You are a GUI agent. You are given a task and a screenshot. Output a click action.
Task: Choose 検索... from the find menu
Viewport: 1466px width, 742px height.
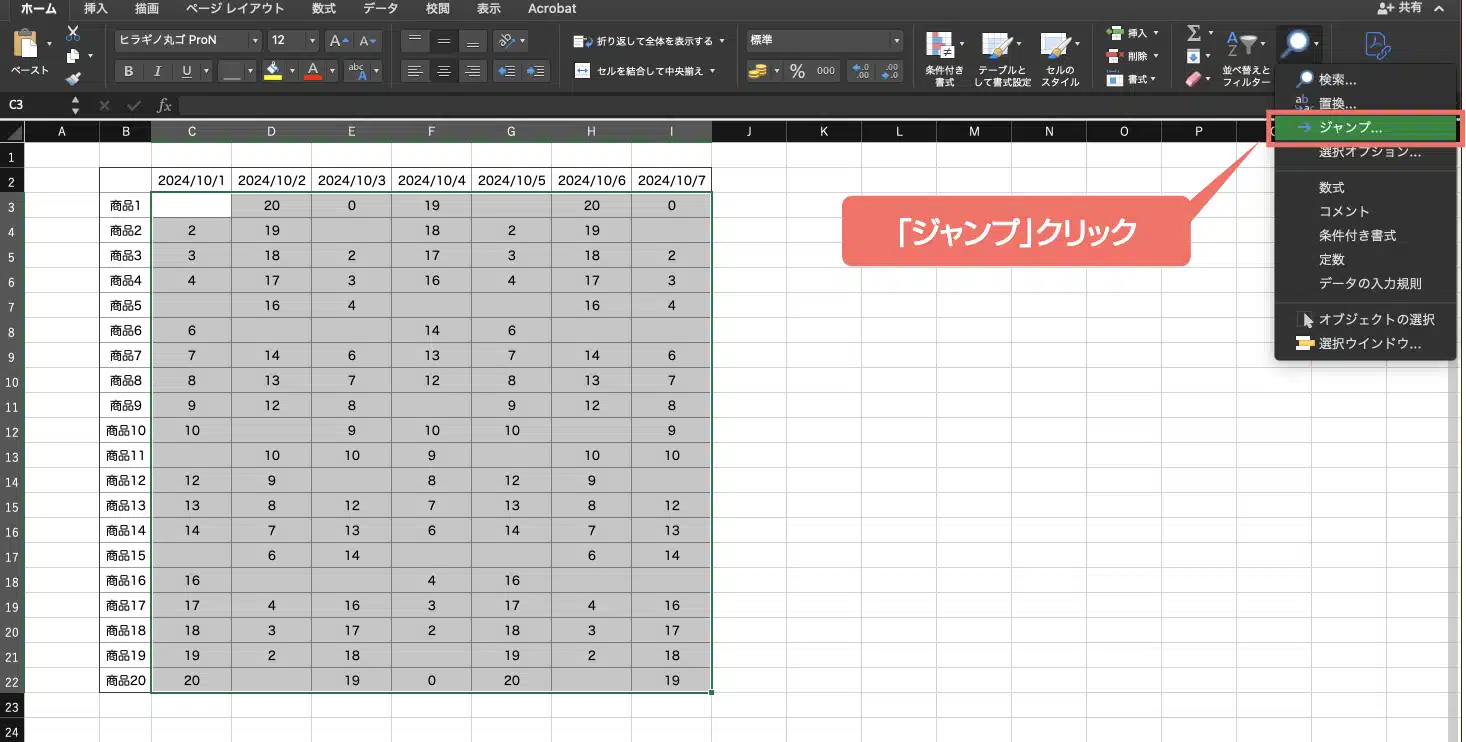pyautogui.click(x=1365, y=79)
